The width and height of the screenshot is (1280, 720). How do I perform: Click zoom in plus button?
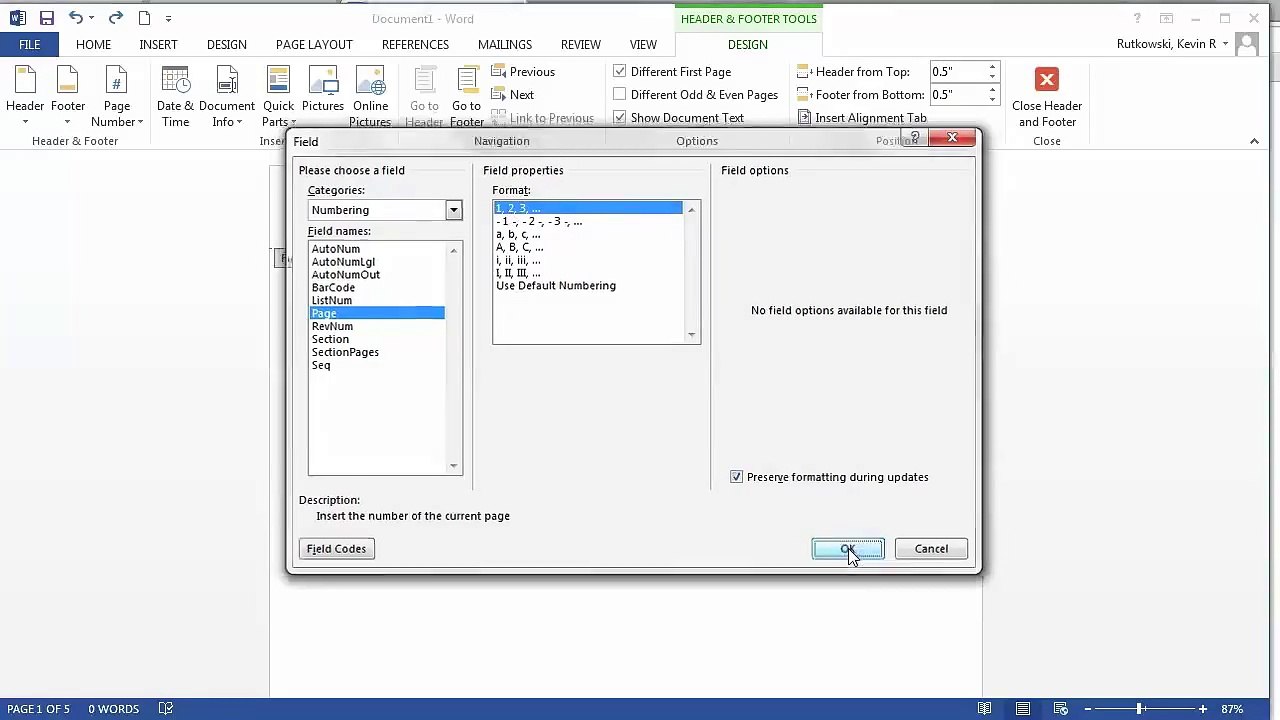pos(1203,709)
